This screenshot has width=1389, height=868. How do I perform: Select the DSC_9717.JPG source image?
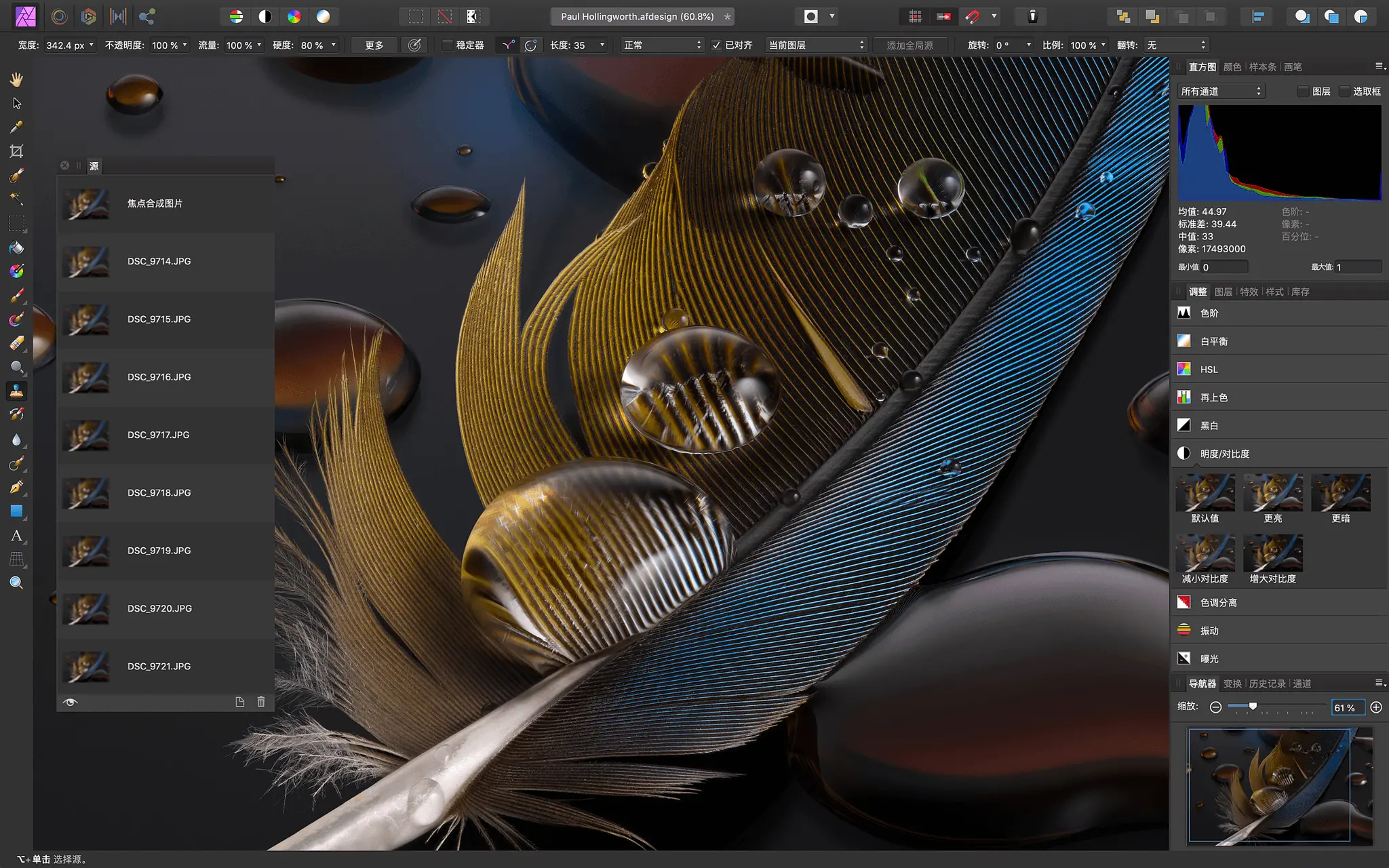158,435
